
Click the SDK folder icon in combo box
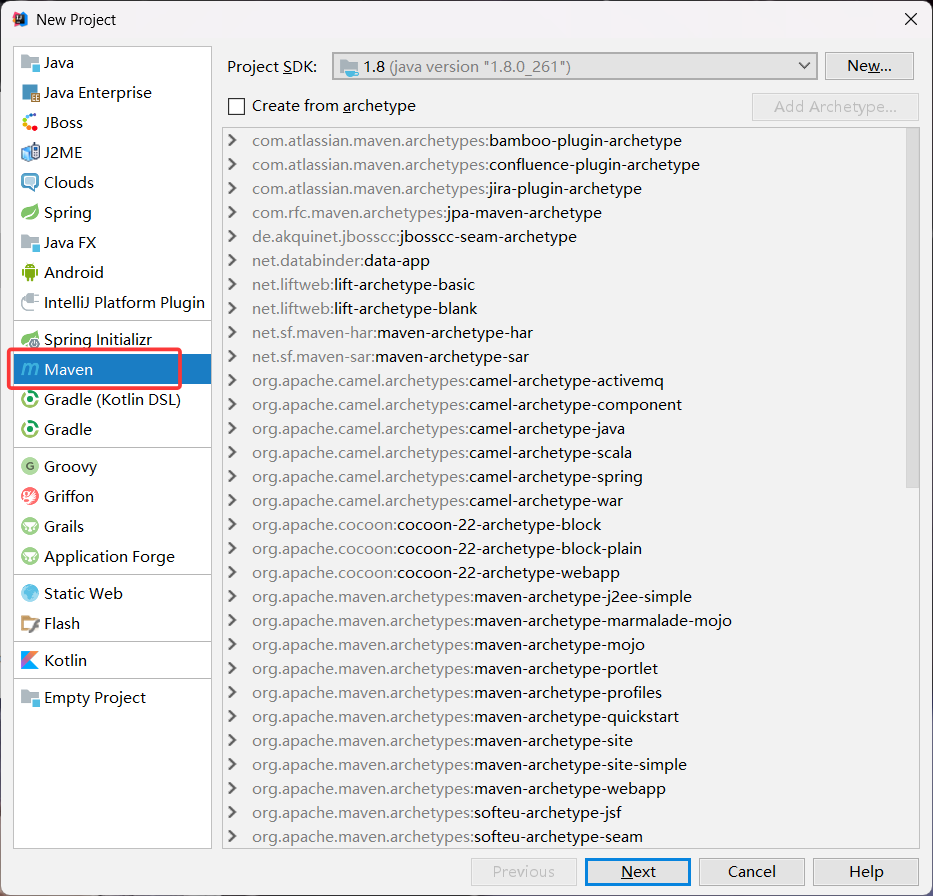(349, 67)
